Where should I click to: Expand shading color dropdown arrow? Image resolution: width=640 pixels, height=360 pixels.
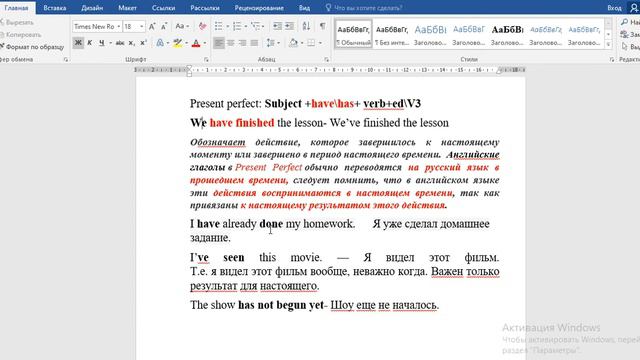tap(302, 42)
